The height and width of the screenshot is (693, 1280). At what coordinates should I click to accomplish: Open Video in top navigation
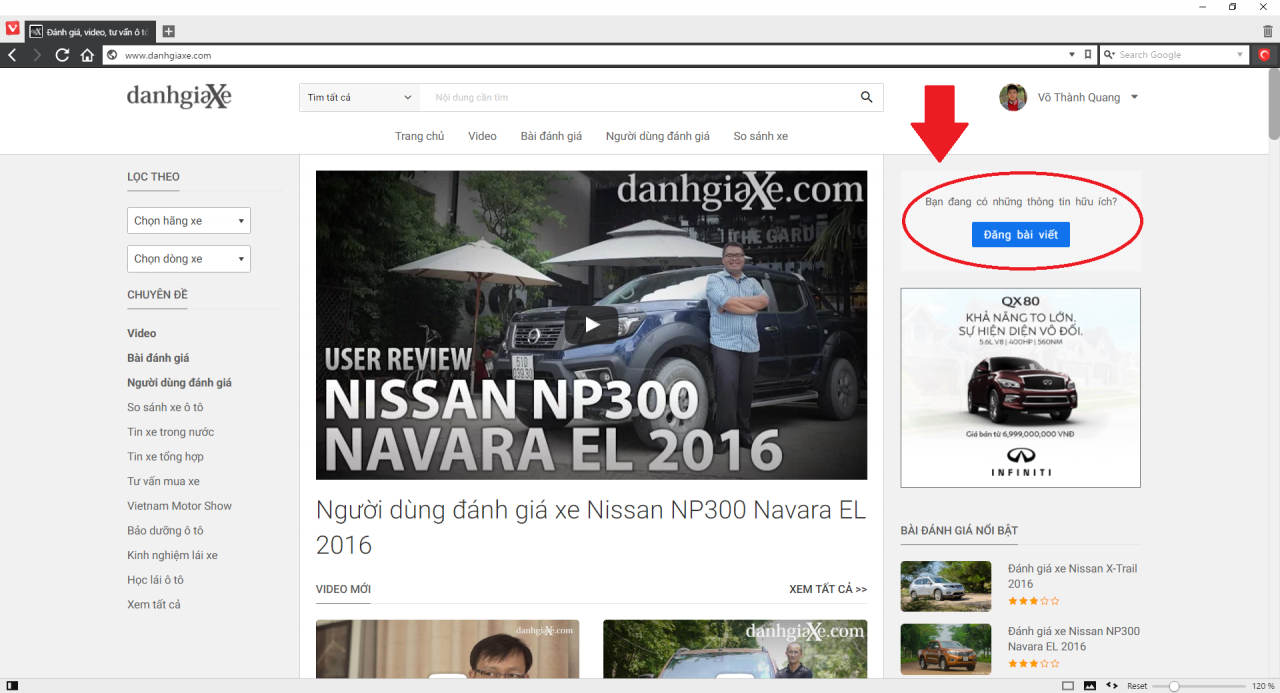[482, 136]
